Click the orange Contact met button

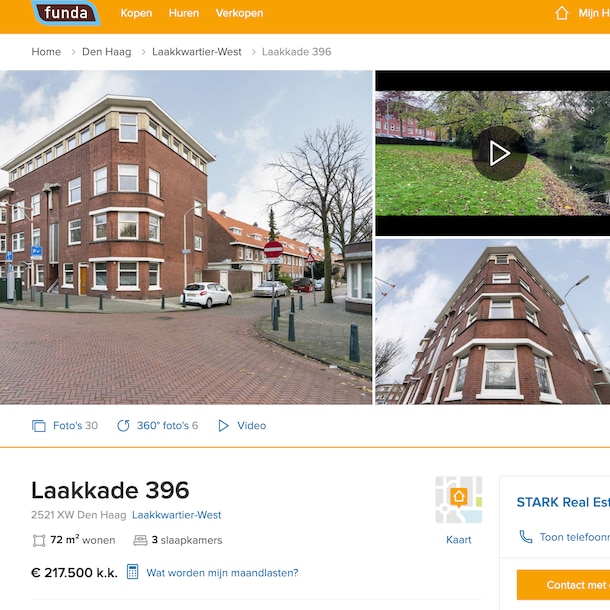tap(563, 585)
